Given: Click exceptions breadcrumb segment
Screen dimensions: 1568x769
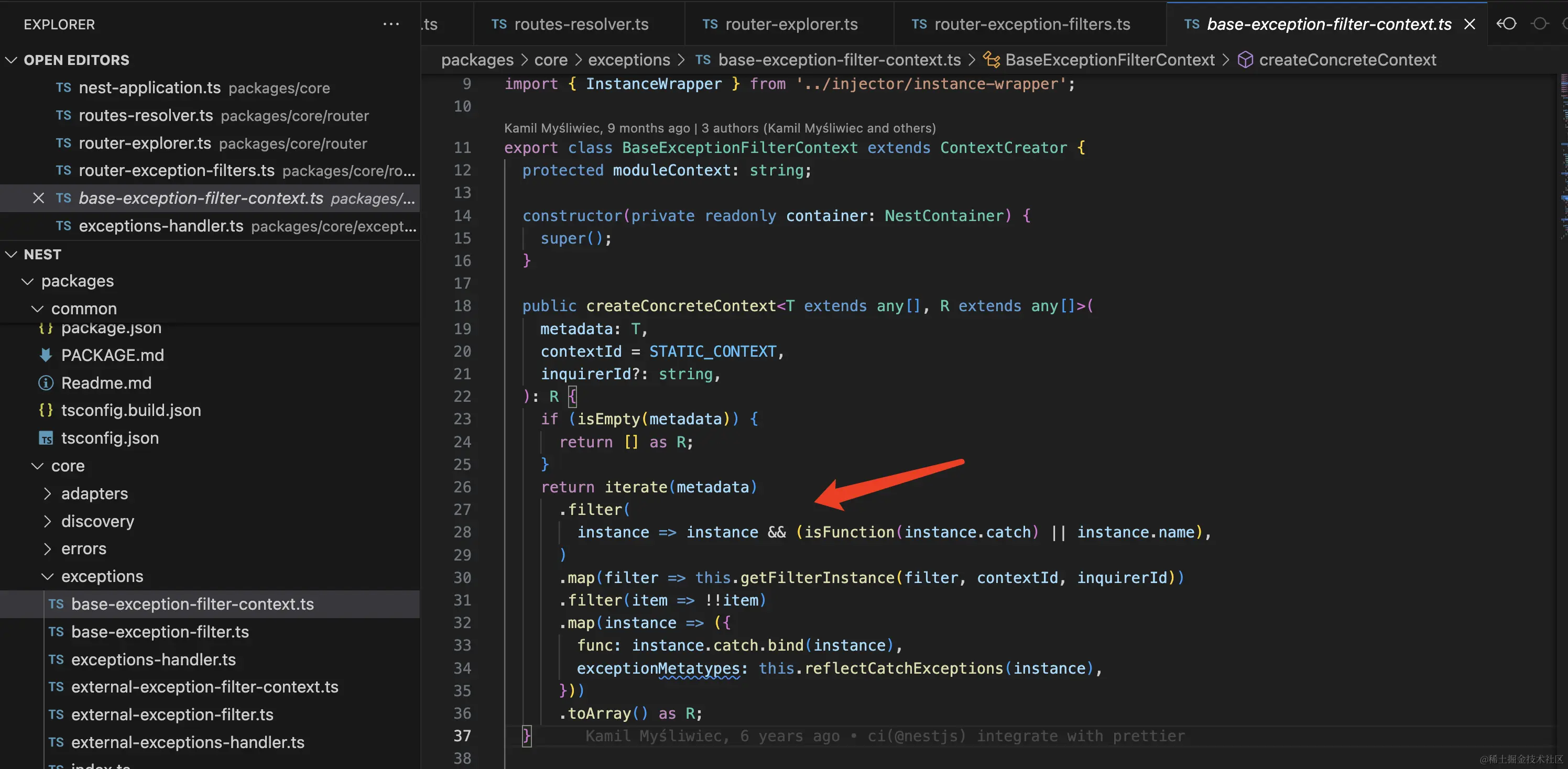Looking at the screenshot, I should coord(629,60).
